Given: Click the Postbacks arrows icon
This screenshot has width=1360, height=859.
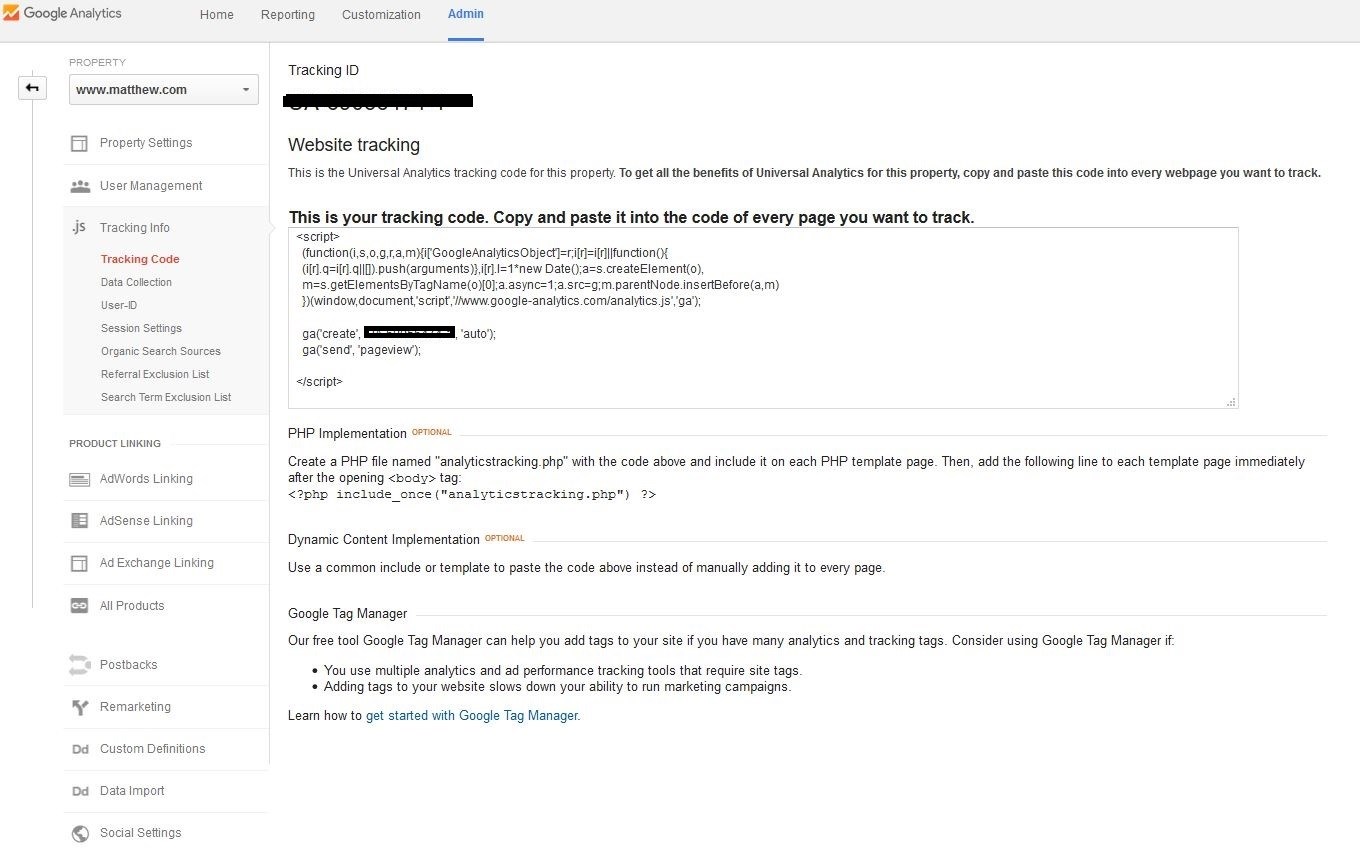Looking at the screenshot, I should tap(79, 665).
